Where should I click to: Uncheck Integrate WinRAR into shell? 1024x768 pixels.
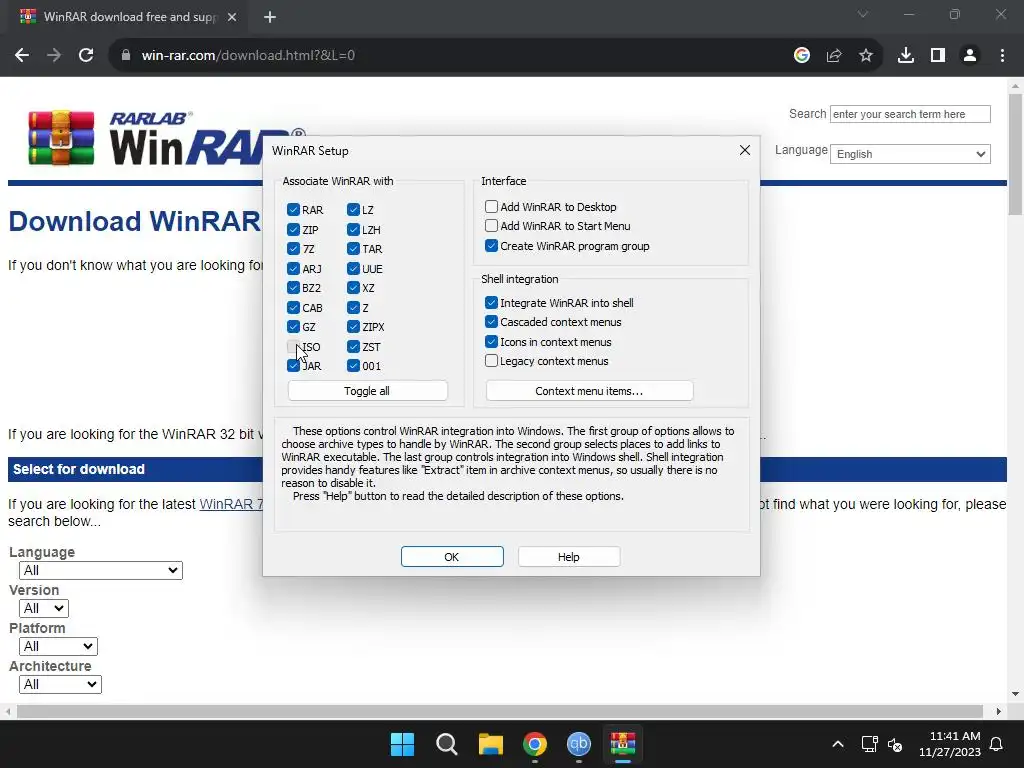491,302
